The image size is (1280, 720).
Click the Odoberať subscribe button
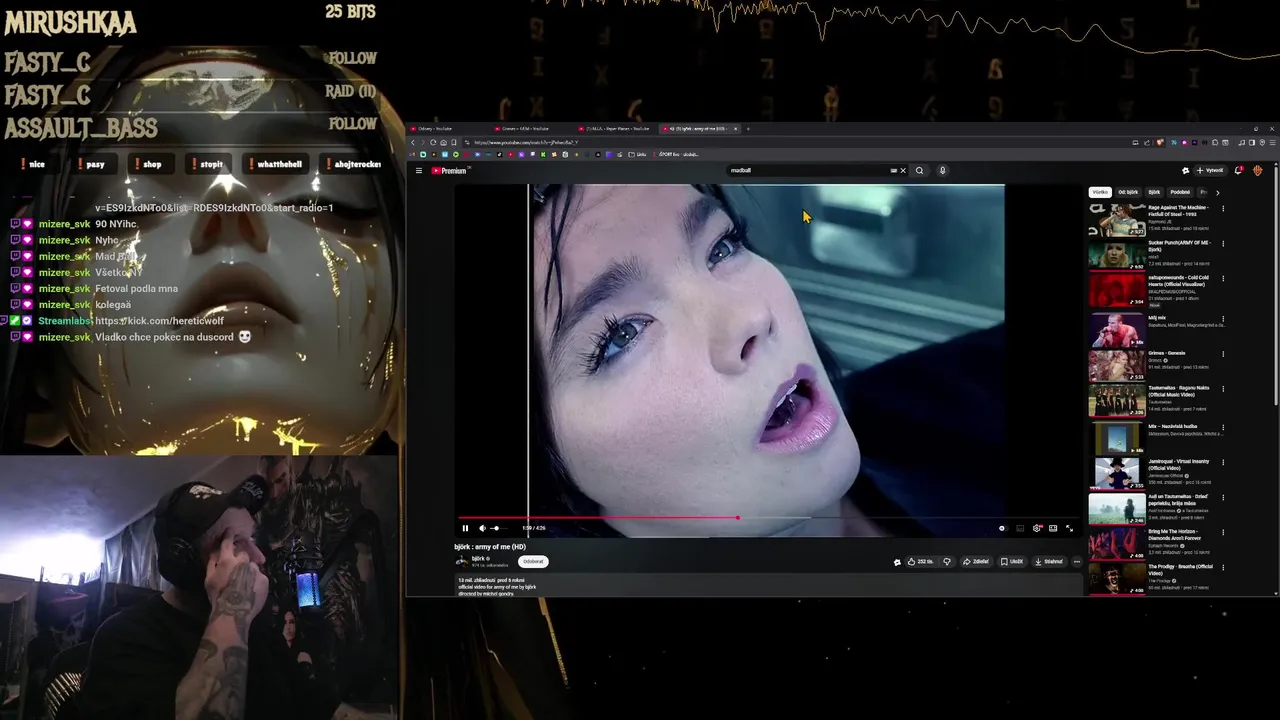[x=533, y=561]
